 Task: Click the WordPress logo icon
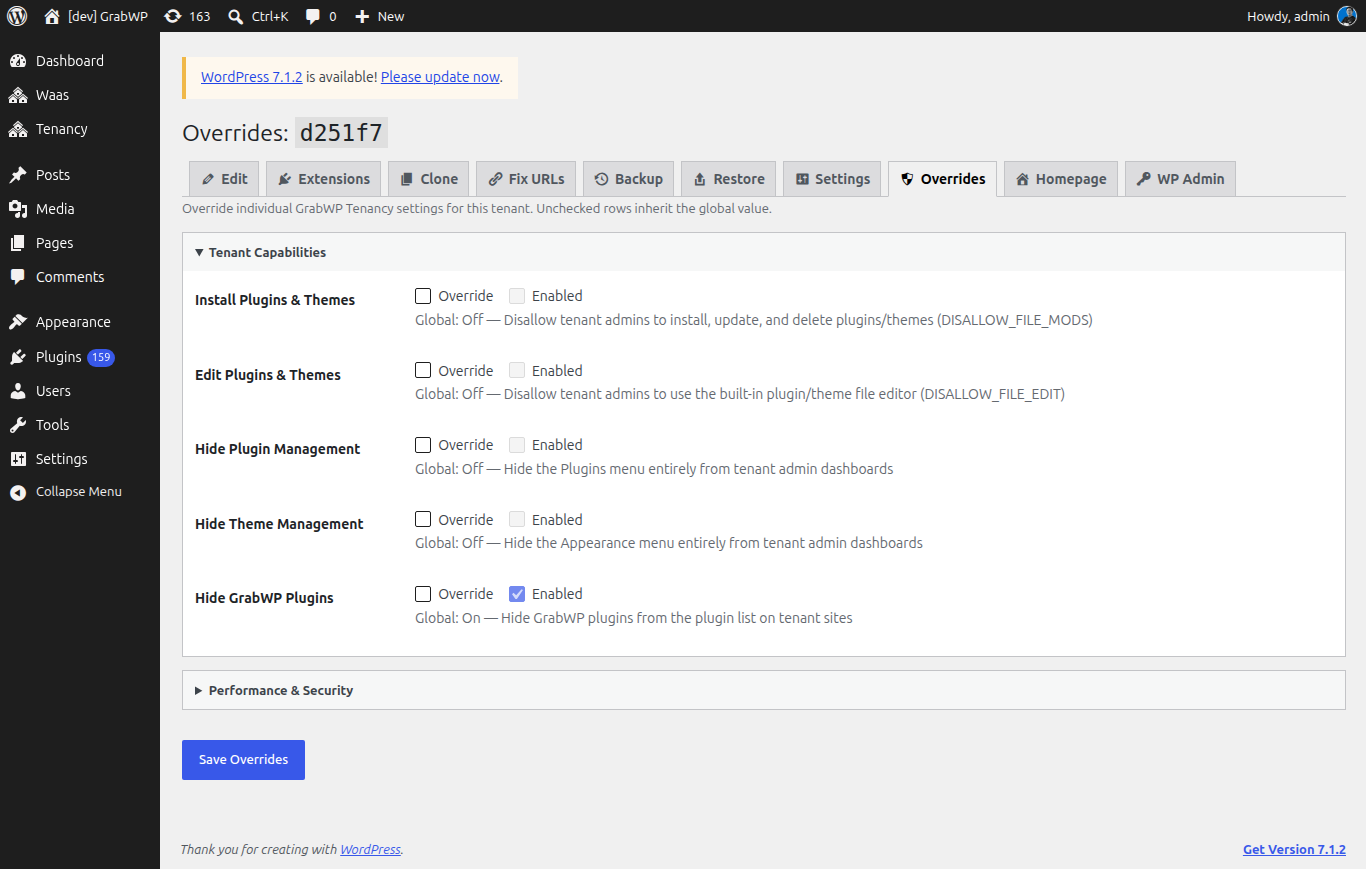pos(17,16)
